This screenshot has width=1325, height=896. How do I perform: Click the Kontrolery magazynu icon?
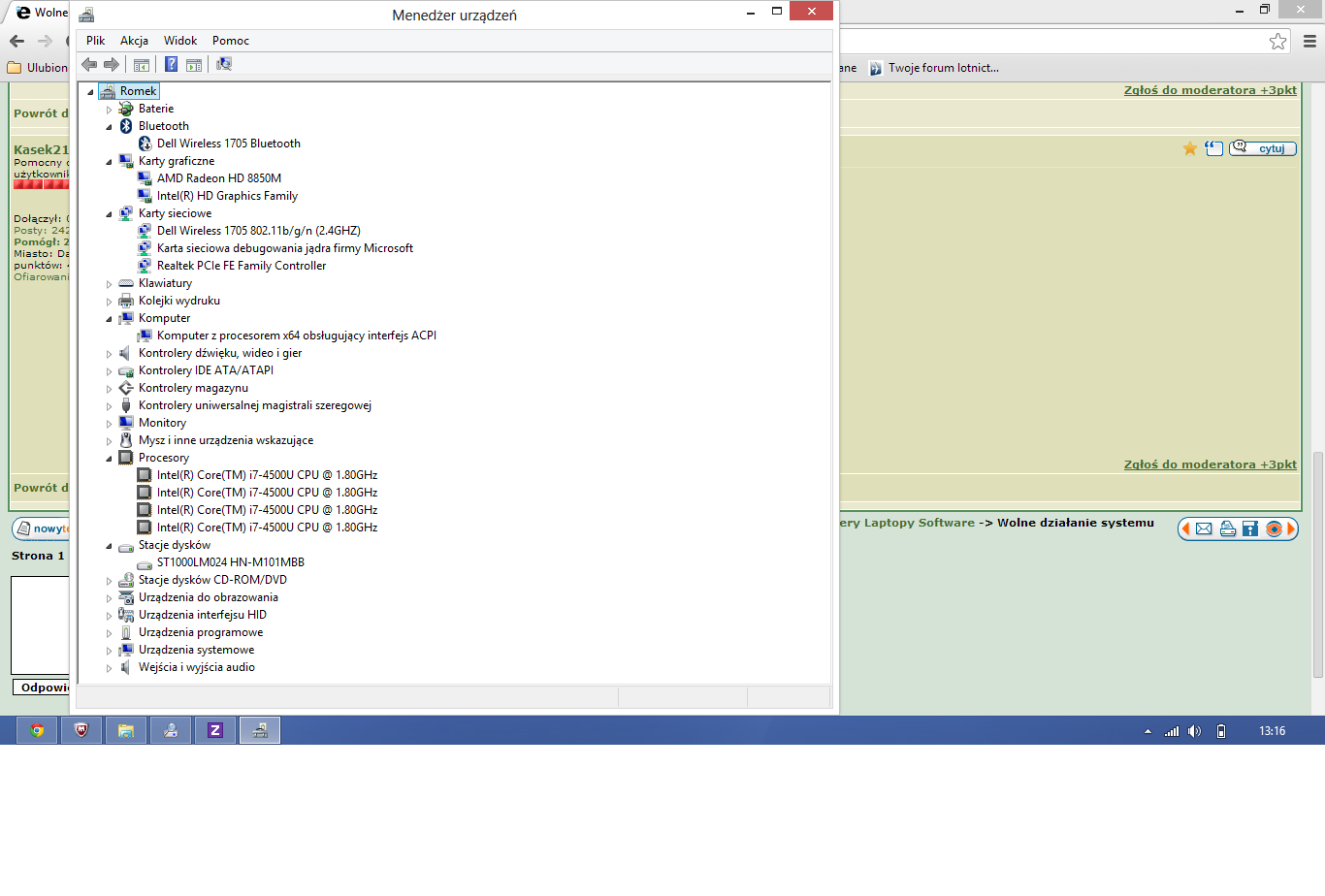(126, 388)
